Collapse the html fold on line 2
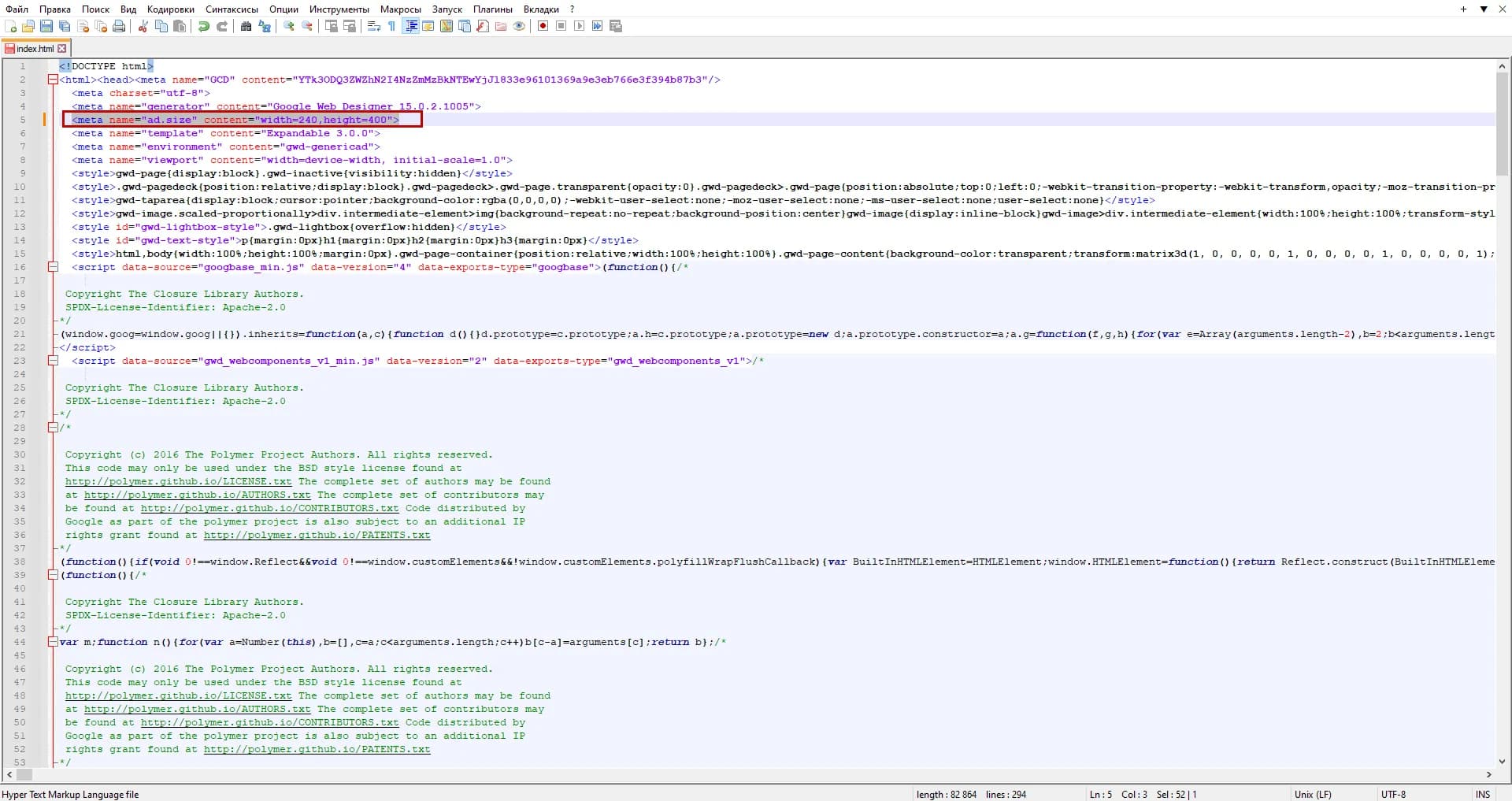The height and width of the screenshot is (801, 1512). [53, 80]
